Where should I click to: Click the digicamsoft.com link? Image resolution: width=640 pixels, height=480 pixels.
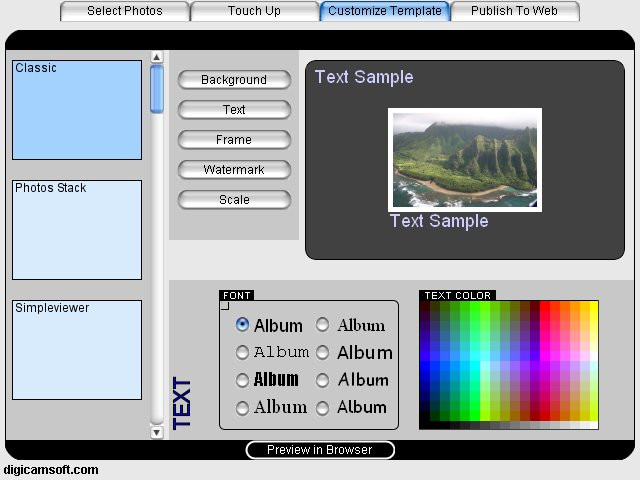[x=51, y=470]
